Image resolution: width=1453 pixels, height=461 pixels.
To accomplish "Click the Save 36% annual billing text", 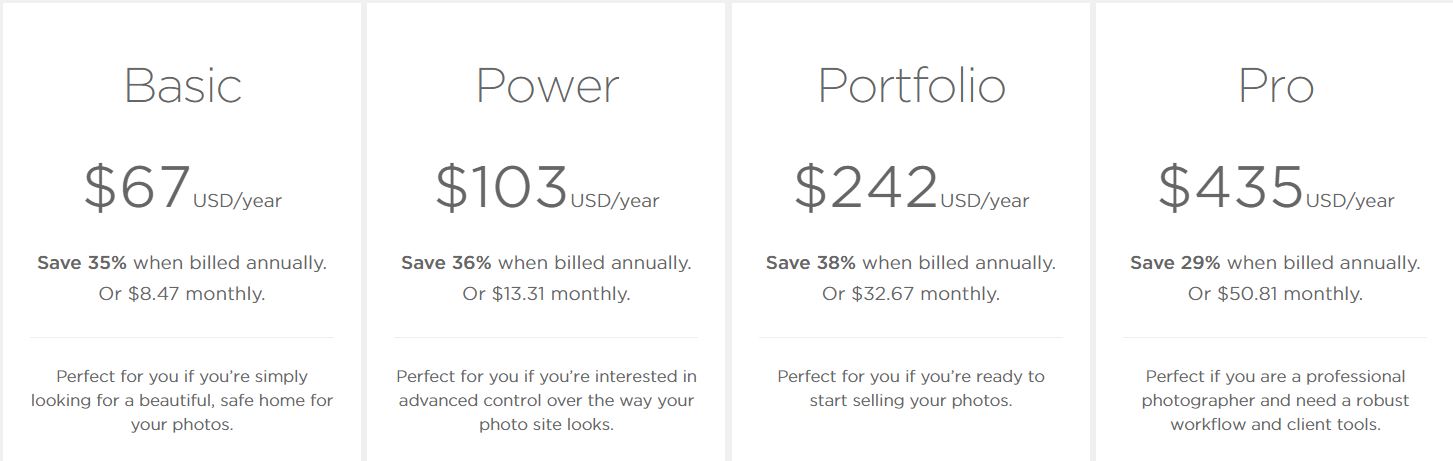I will (546, 263).
